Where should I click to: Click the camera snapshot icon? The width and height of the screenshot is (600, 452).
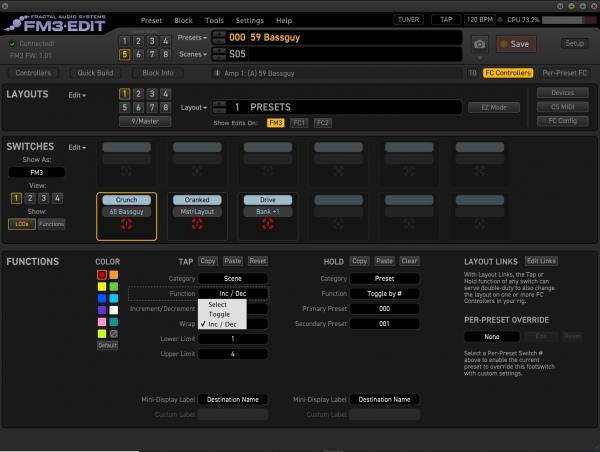tap(479, 44)
